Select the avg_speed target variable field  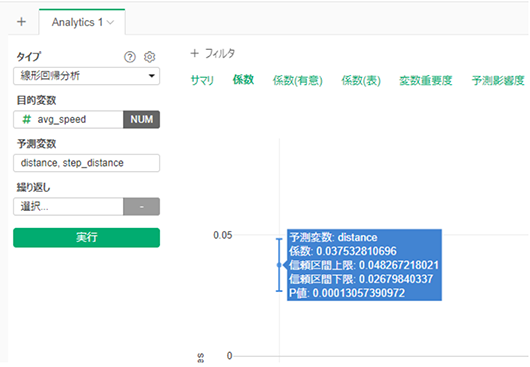click(68, 119)
